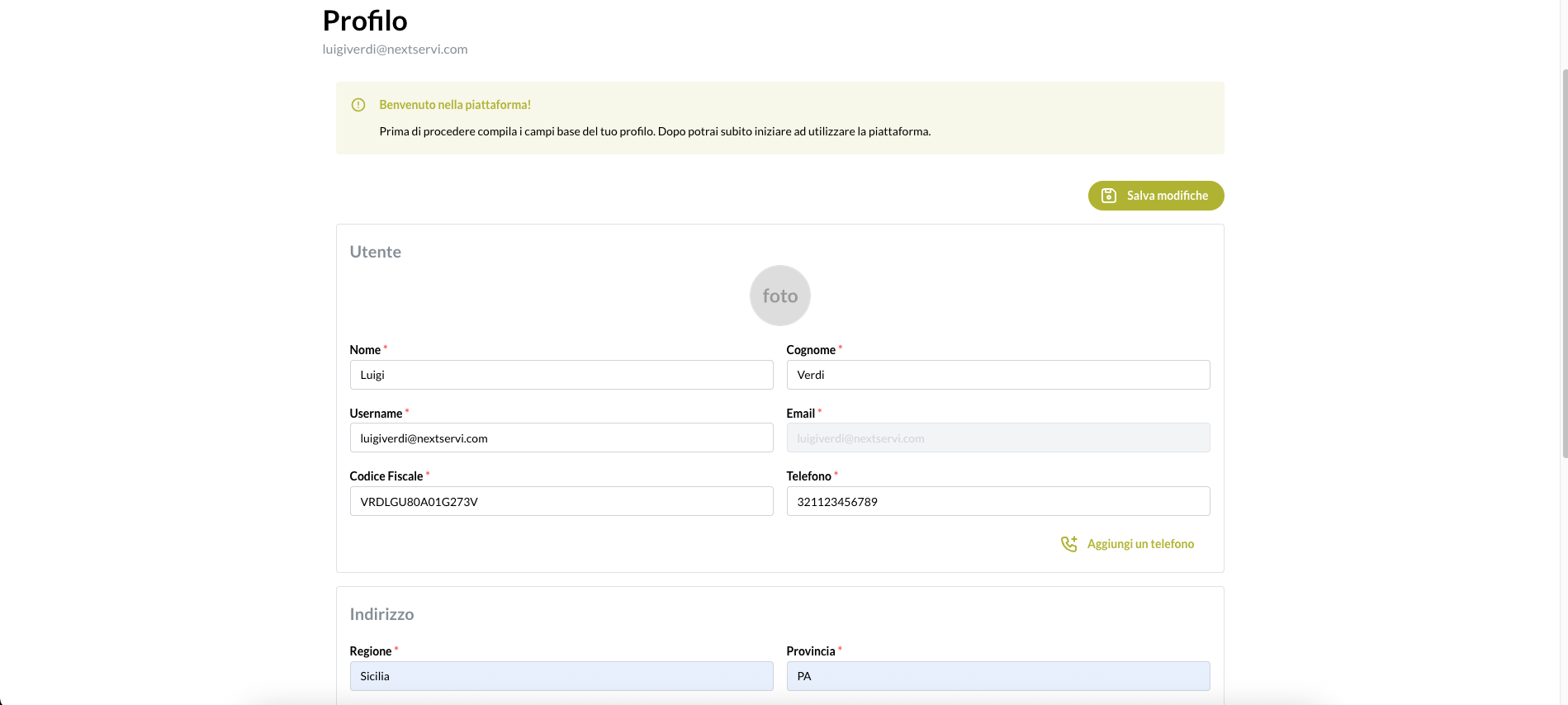Select the Cognome field containing Verdi

[997, 375]
